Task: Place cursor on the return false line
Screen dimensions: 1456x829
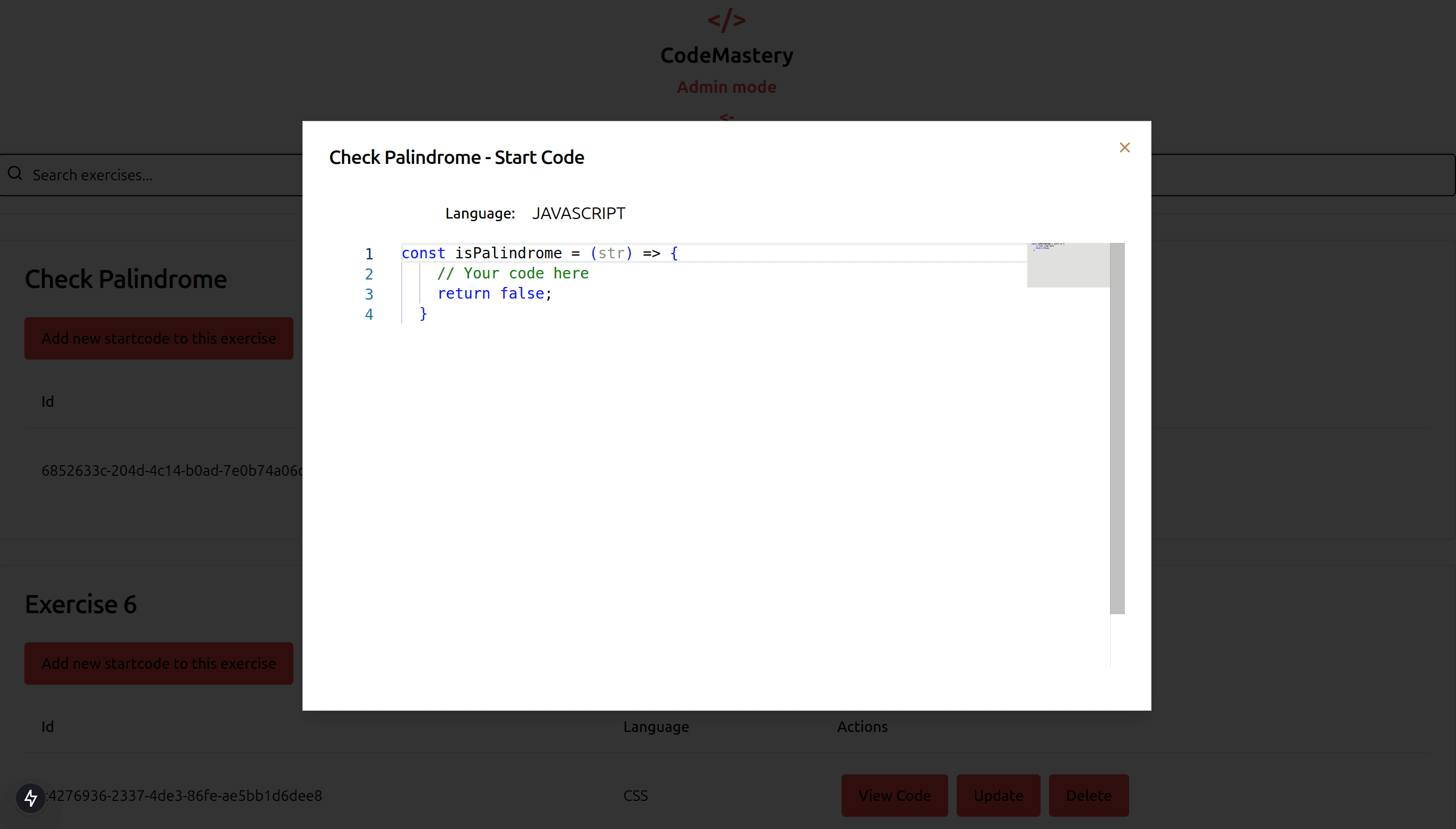Action: [493, 293]
